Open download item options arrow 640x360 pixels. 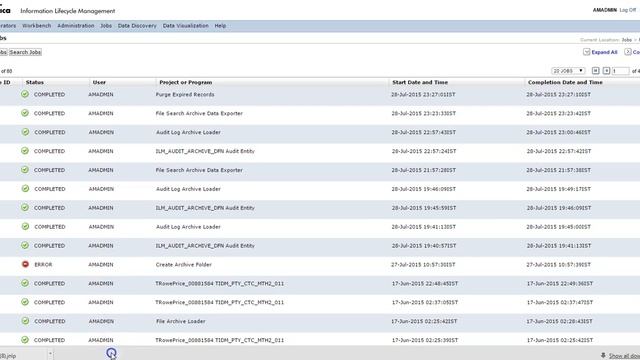coord(50,354)
